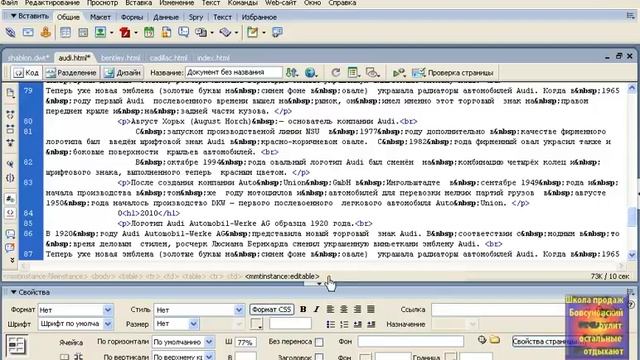This screenshot has width=640, height=360.
Task: Show more coding toolbar buttons chevron
Action: (x=12, y=260)
